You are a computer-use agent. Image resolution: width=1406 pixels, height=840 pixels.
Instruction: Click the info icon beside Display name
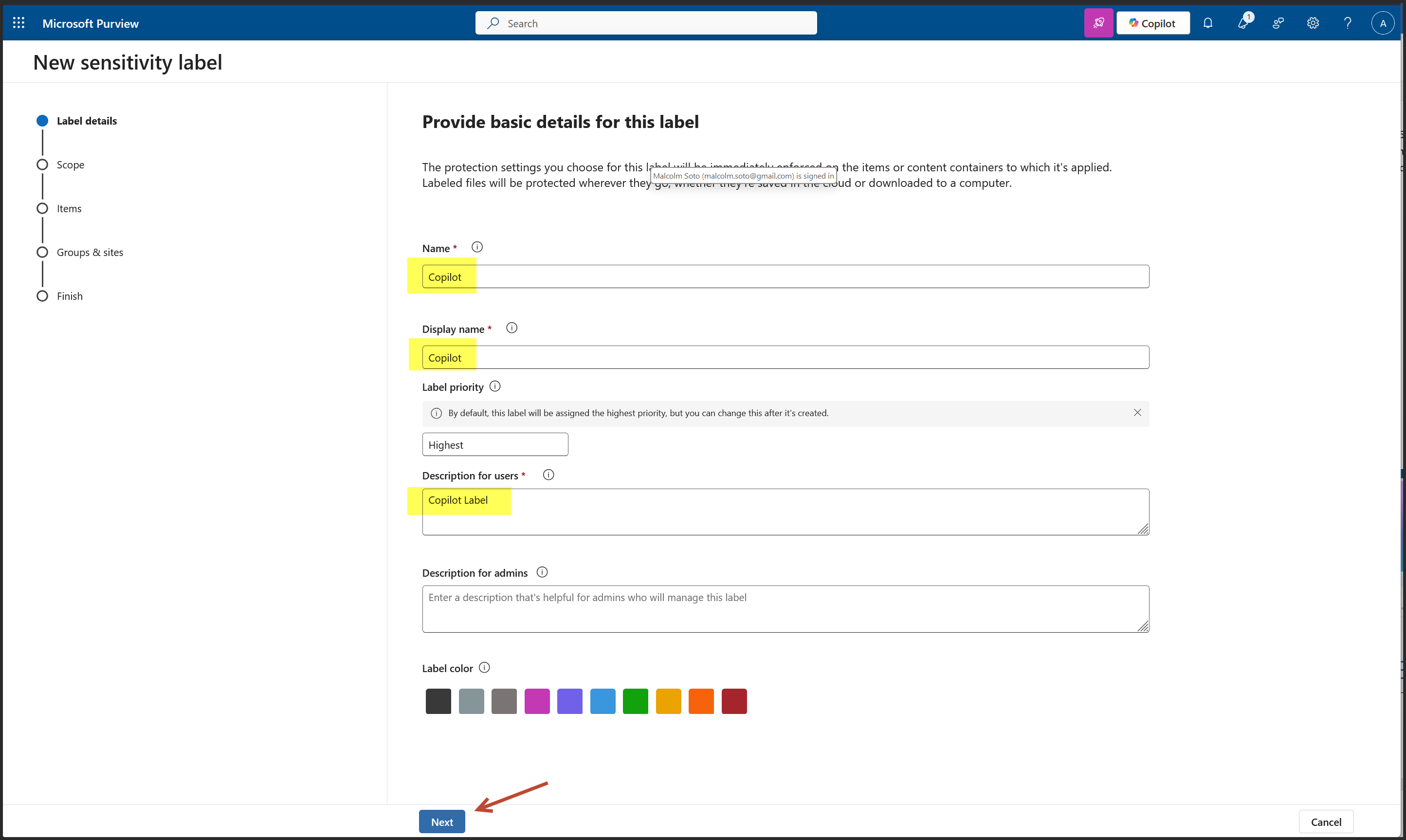coord(511,329)
